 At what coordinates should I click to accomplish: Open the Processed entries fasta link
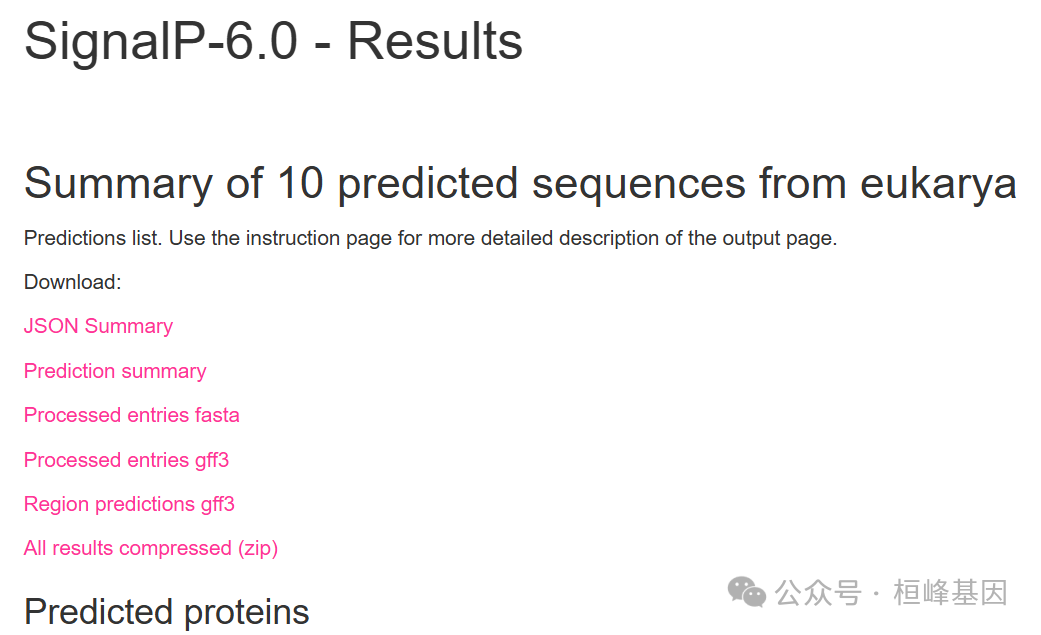click(x=132, y=415)
